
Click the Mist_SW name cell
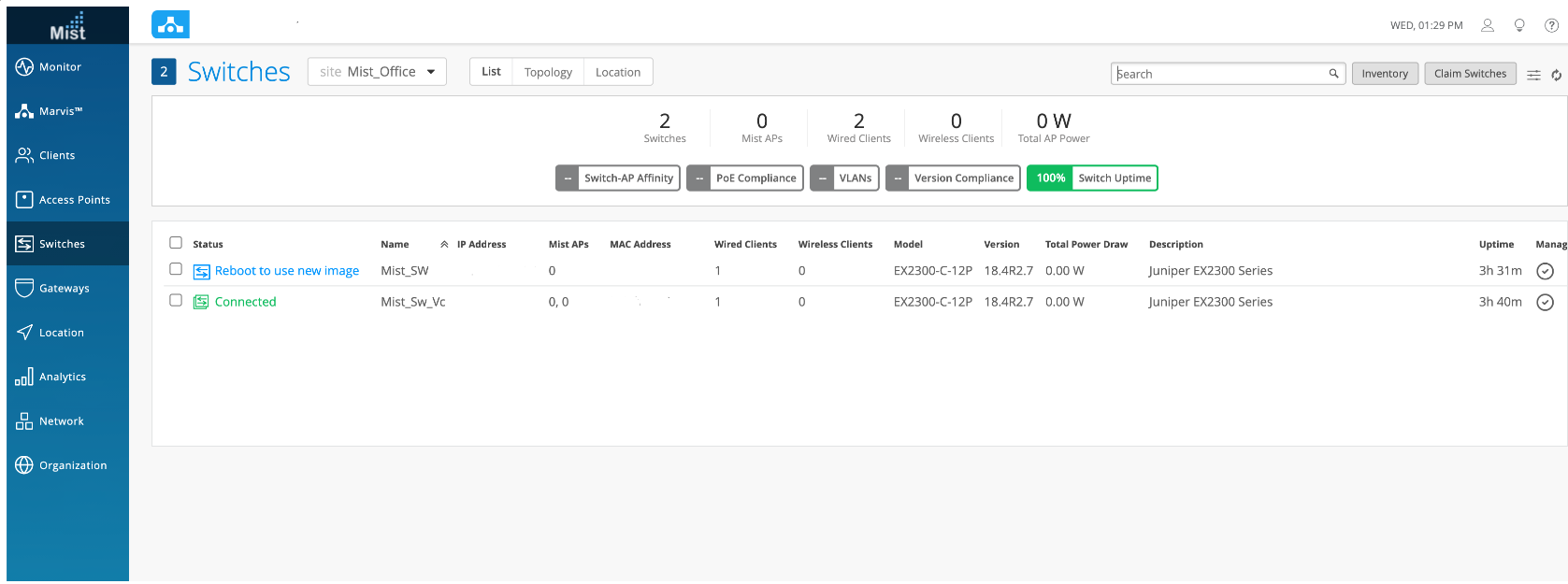point(405,271)
